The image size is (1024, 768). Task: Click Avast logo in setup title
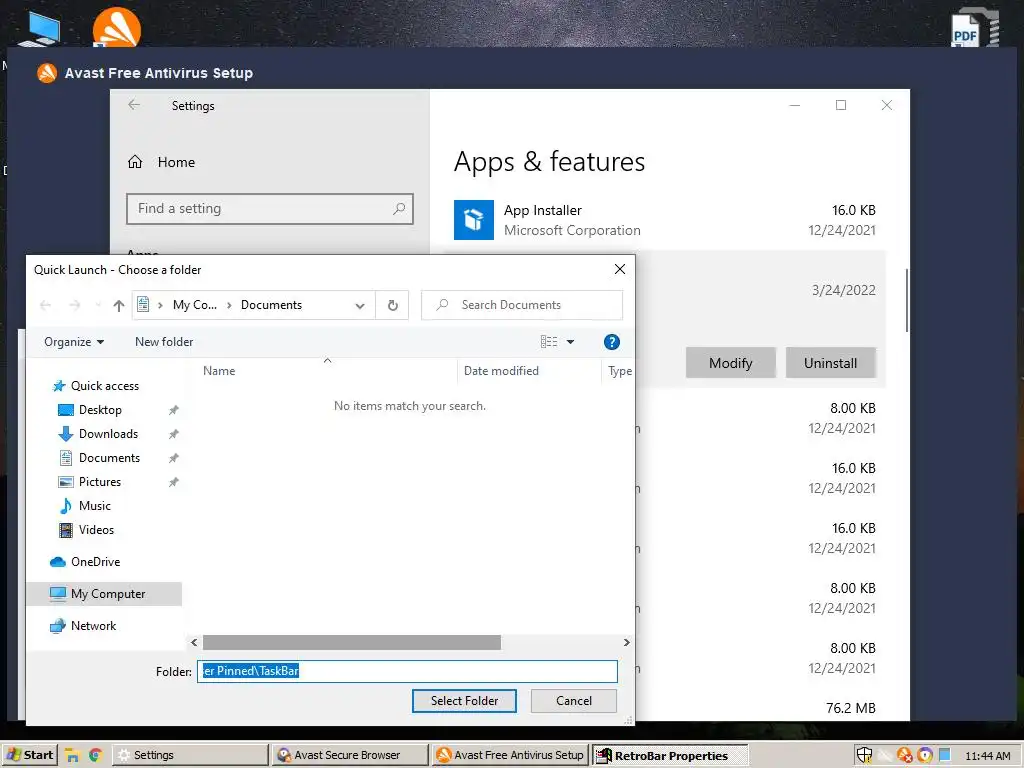coord(47,73)
